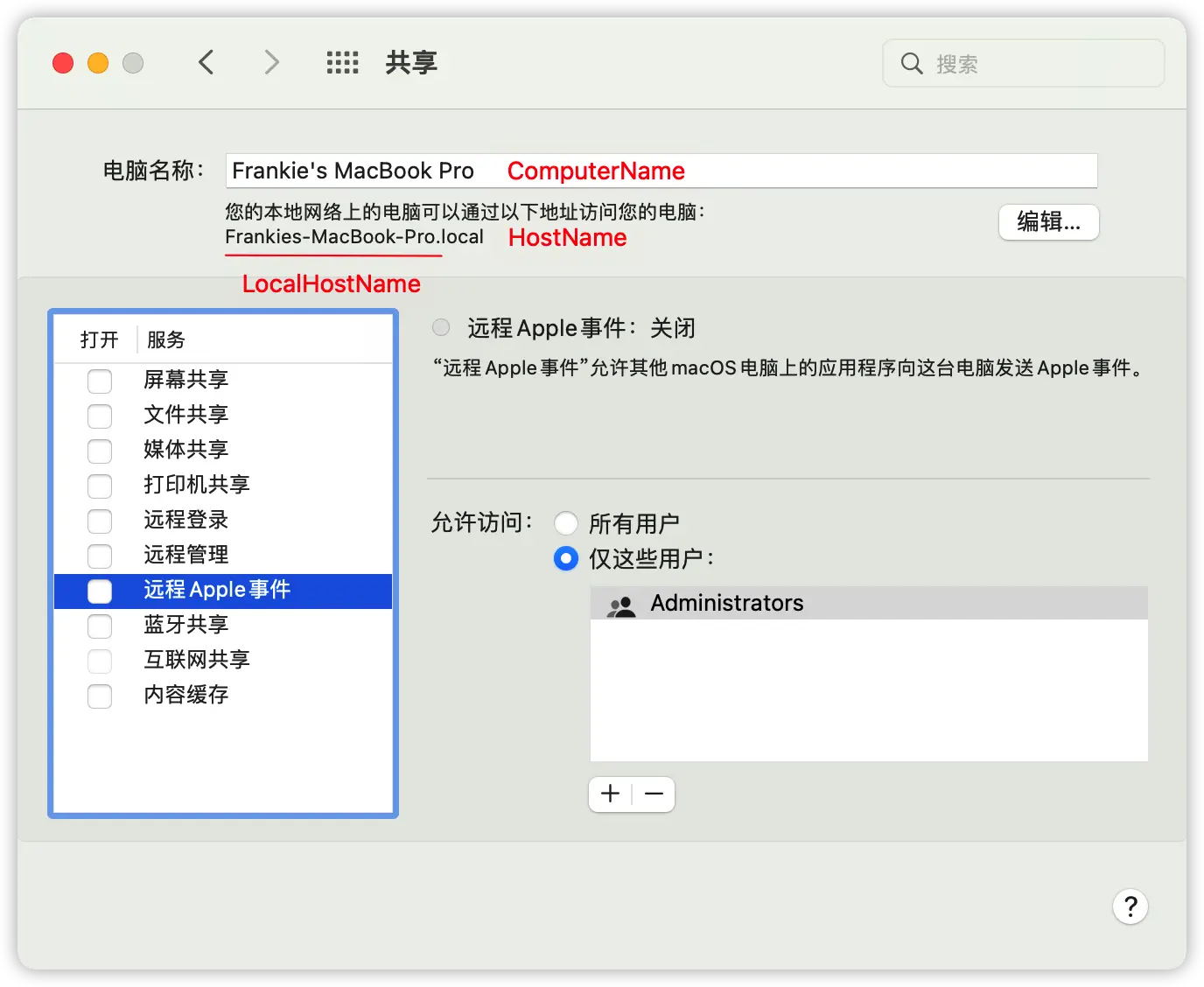The width and height of the screenshot is (1204, 987).
Task: Go forward with the right chevron
Action: (x=271, y=62)
